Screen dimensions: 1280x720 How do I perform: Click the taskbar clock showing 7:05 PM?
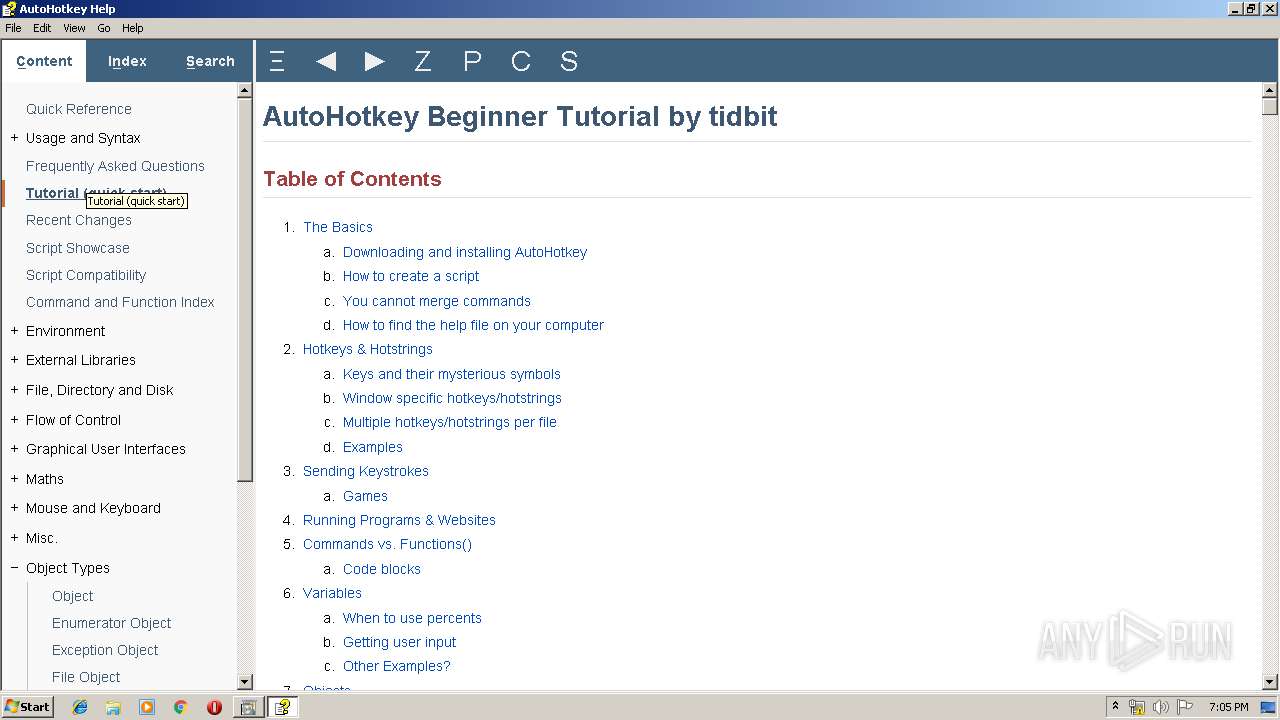pos(1228,707)
